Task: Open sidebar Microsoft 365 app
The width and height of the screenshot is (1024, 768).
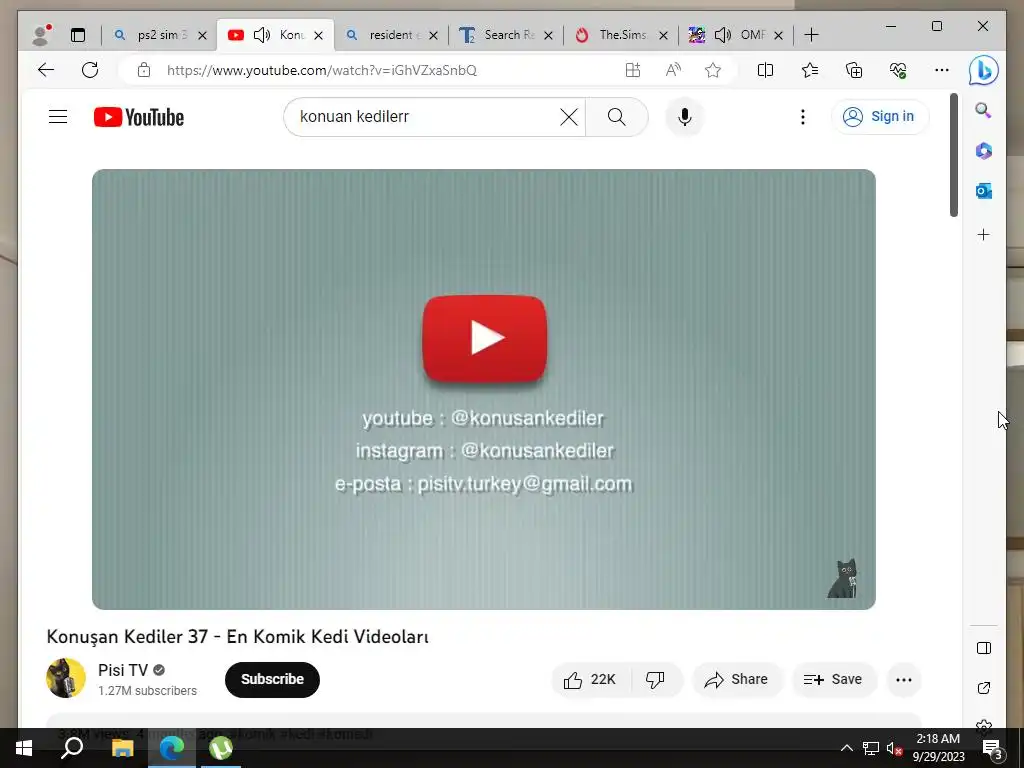Action: pyautogui.click(x=984, y=151)
